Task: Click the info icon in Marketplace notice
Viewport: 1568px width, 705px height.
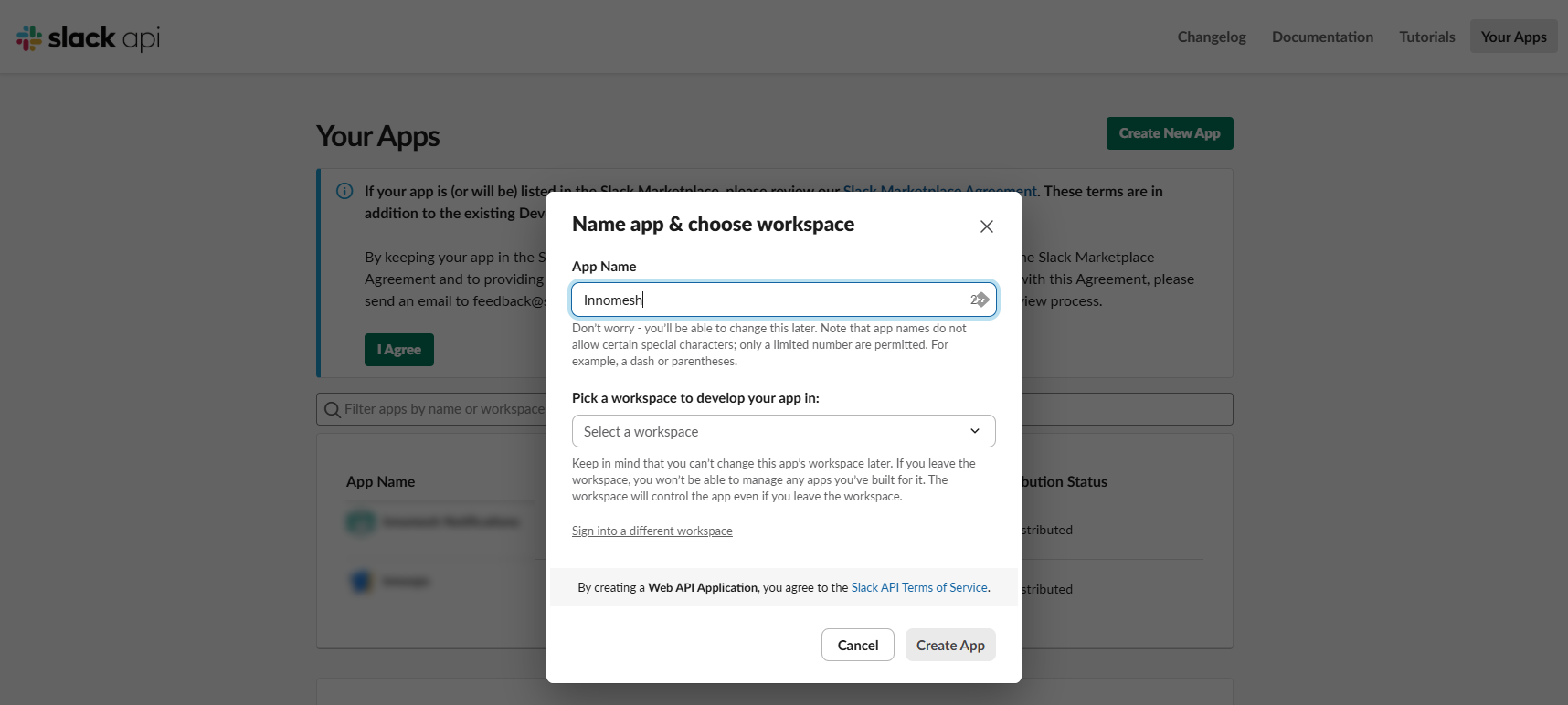Action: 344,191
